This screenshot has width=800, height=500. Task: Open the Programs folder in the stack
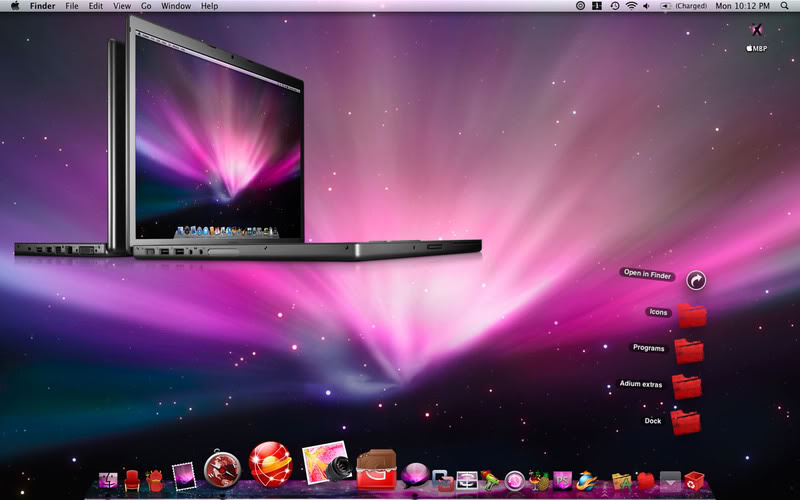point(689,351)
